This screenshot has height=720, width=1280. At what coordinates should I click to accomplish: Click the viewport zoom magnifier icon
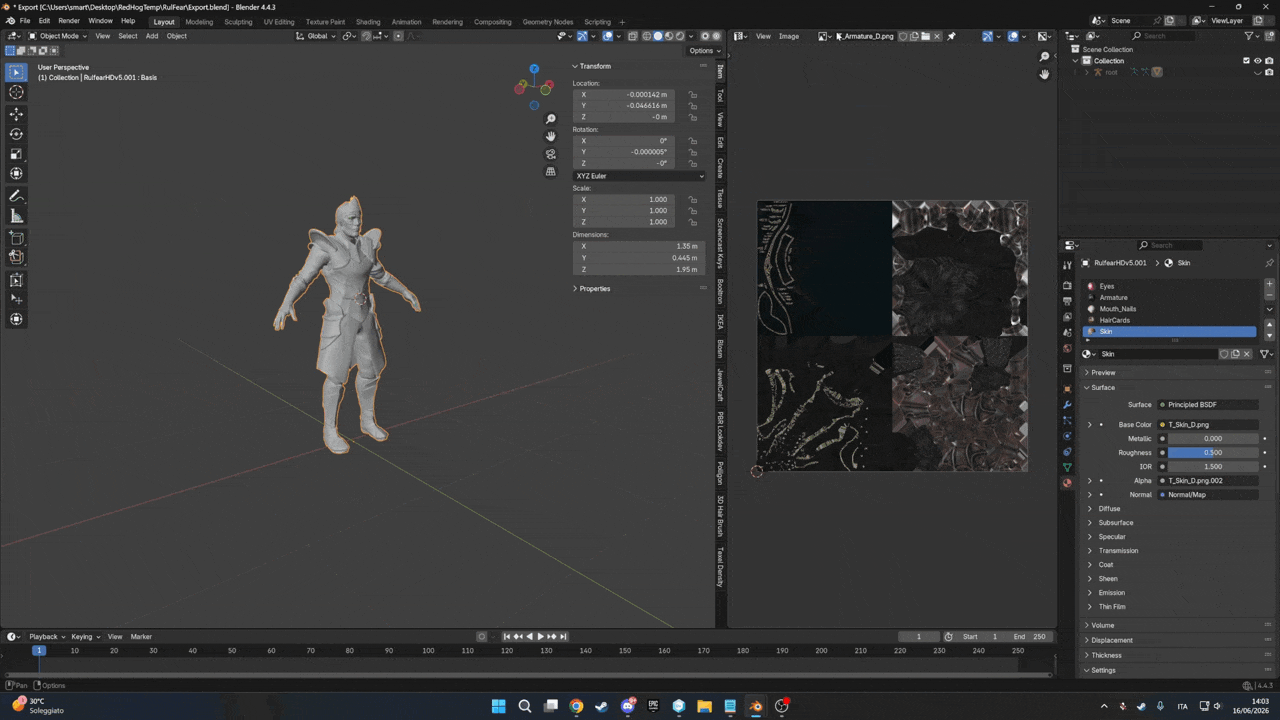pyautogui.click(x=550, y=119)
